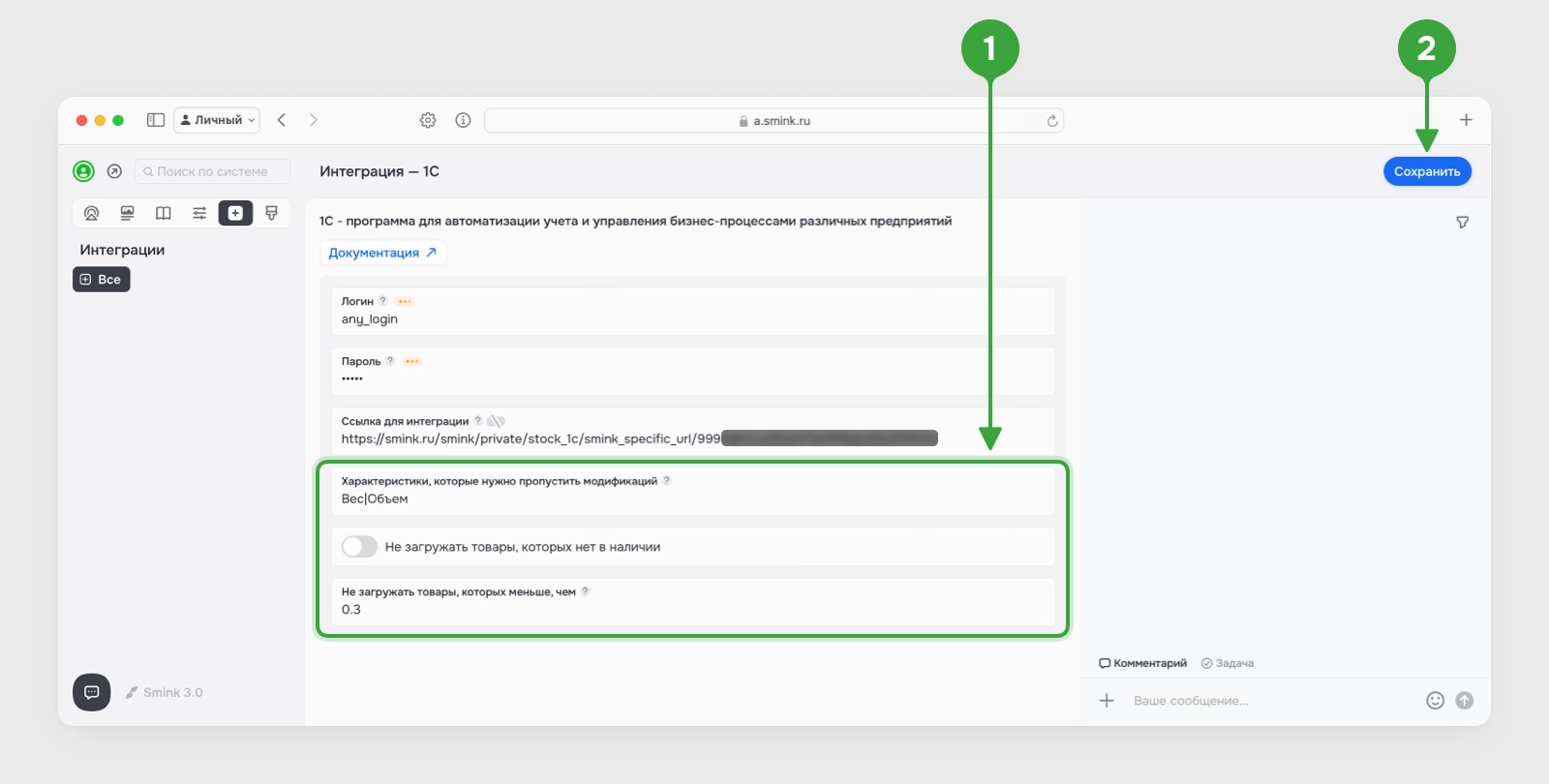This screenshot has width=1549, height=784.
Task: Click the help icon next to Пароль
Action: coord(390,361)
